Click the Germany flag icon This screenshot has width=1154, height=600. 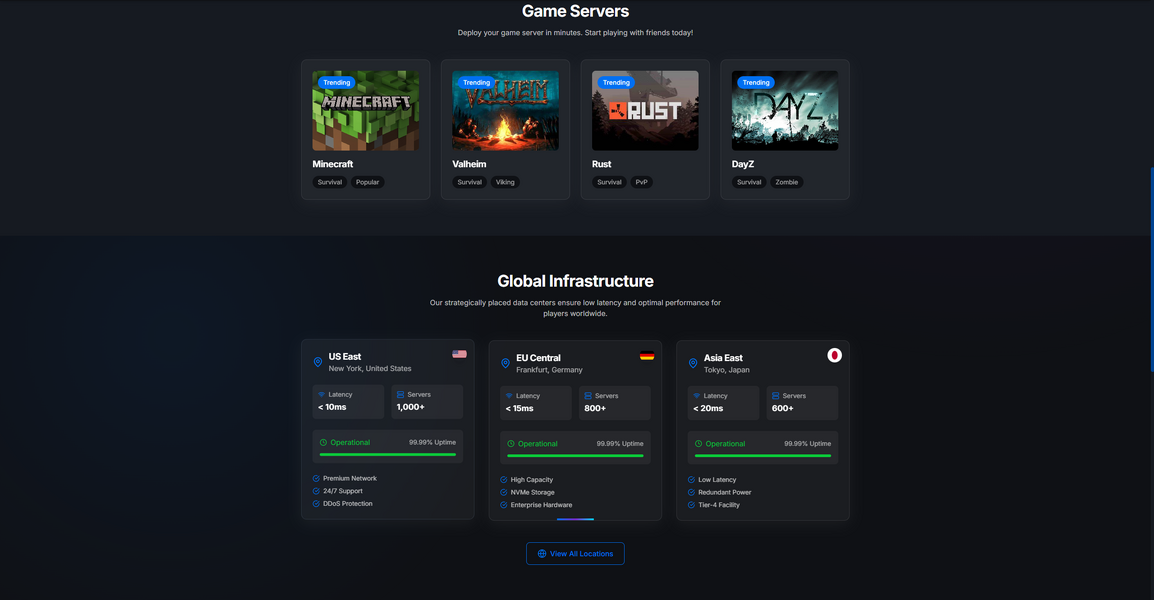(x=647, y=356)
